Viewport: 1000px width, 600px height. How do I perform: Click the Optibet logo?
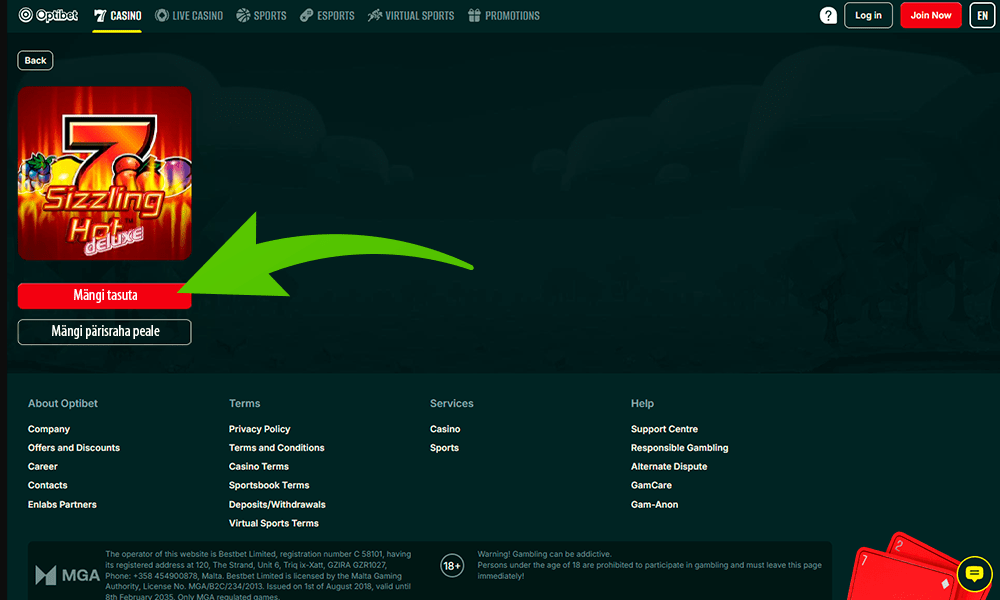click(47, 15)
